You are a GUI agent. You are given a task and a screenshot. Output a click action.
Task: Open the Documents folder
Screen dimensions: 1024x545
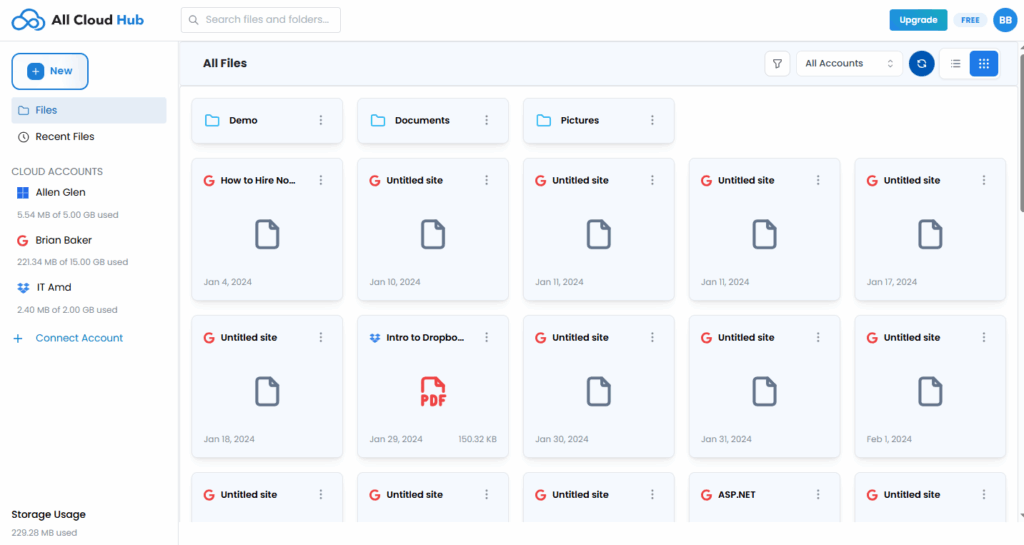433,121
